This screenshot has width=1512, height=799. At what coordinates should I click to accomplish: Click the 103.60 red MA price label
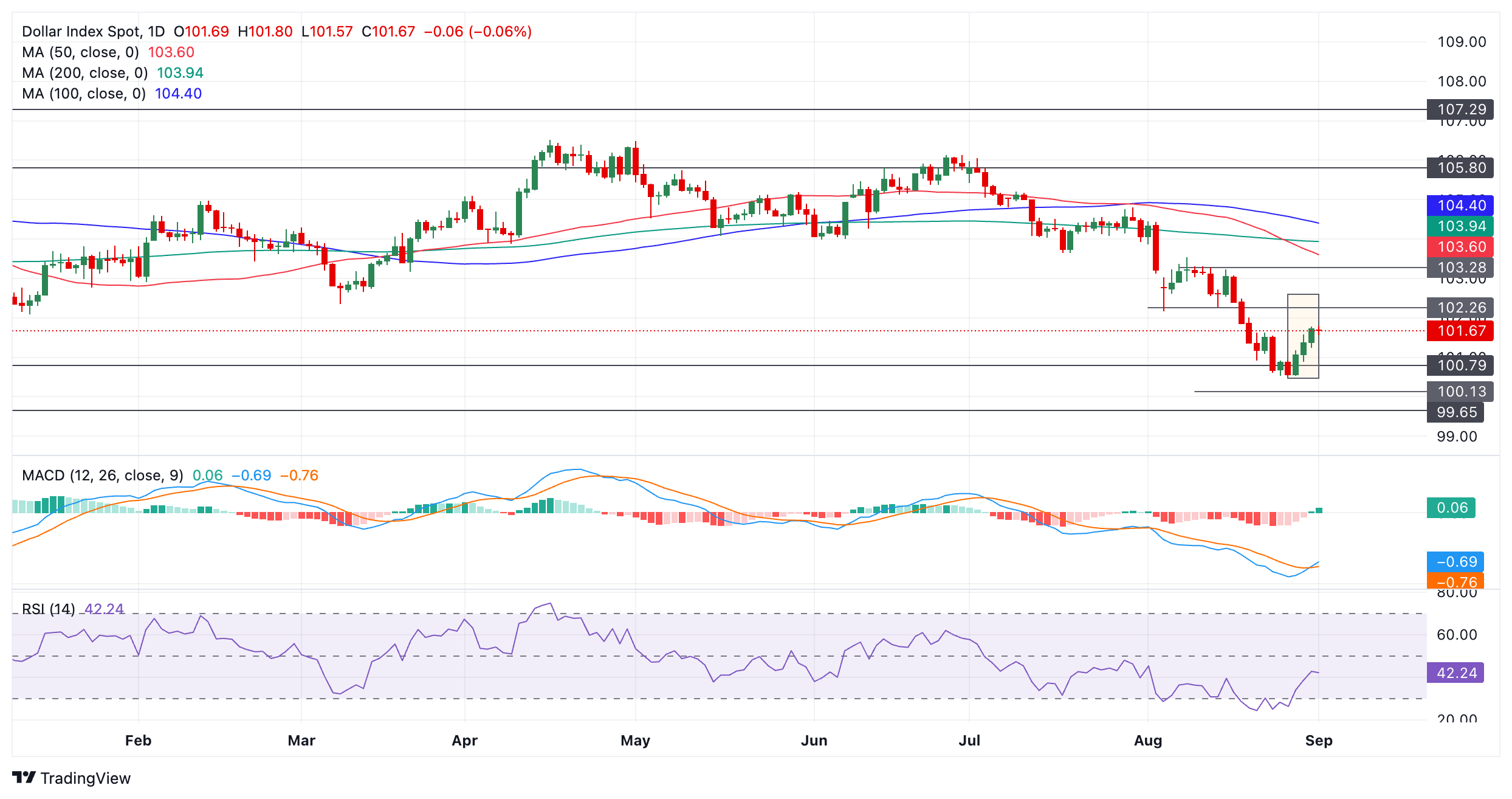pos(1460,247)
